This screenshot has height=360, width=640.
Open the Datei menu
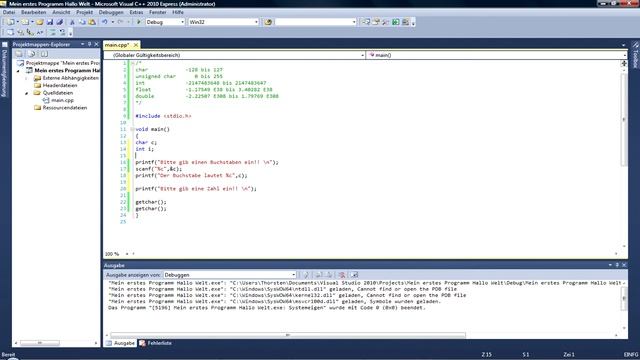click(9, 12)
